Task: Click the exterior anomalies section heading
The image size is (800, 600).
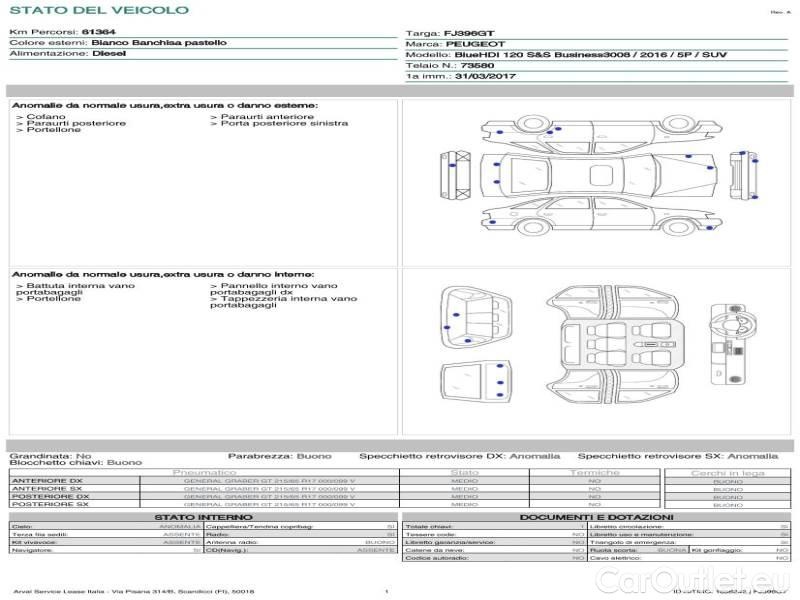Action: pos(165,106)
